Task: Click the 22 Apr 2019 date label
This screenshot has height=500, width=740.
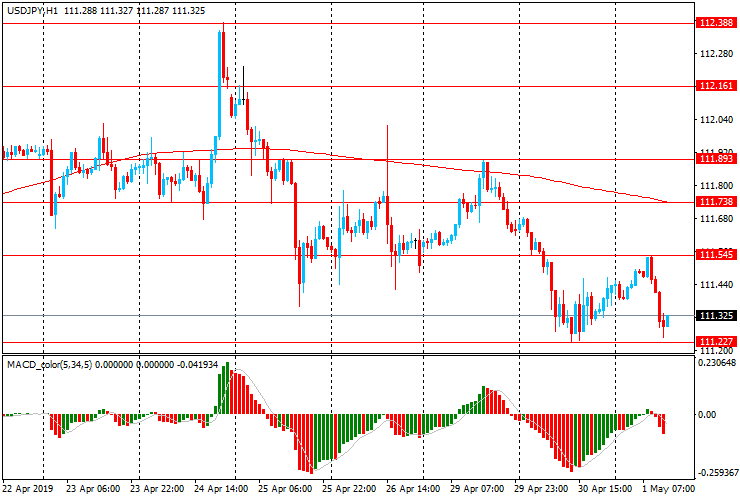Action: point(28,488)
